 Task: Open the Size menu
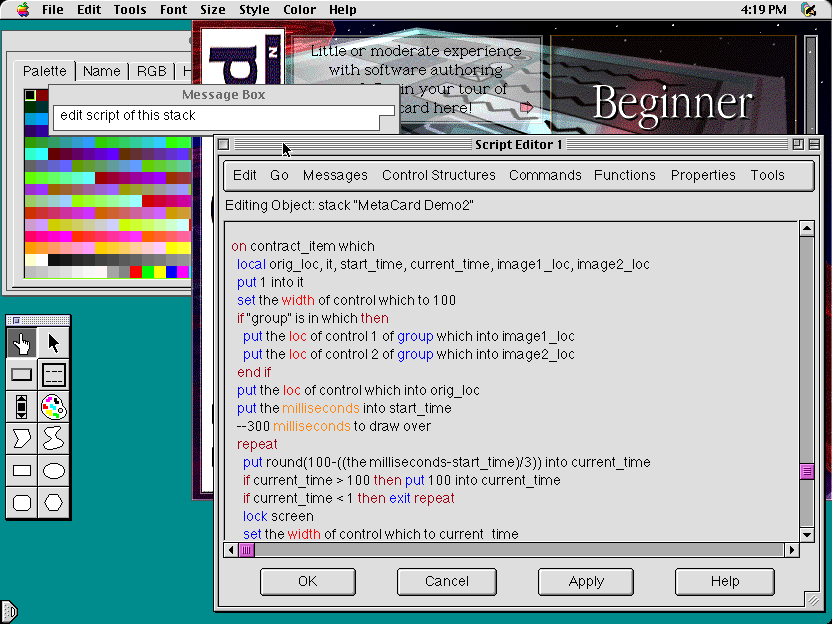[212, 10]
